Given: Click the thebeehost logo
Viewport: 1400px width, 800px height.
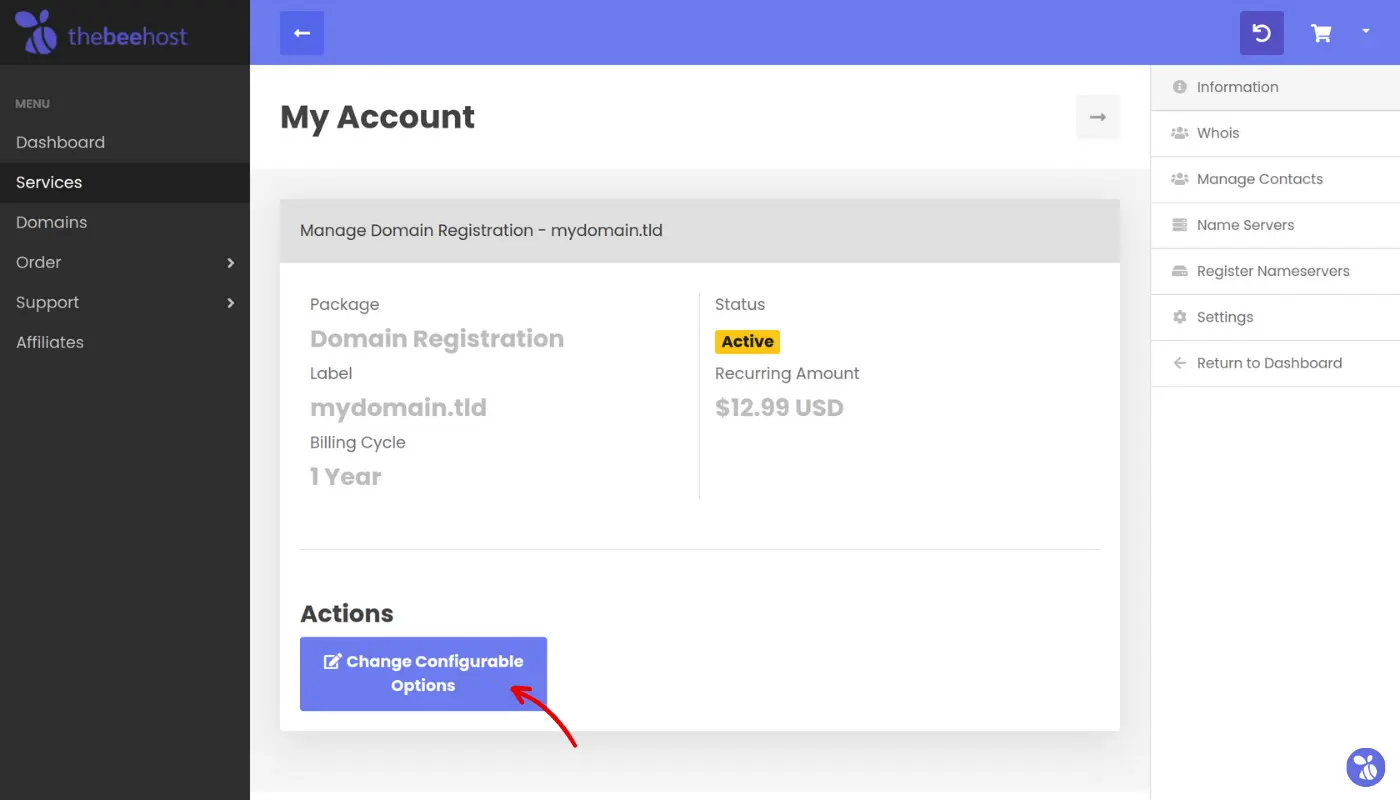Looking at the screenshot, I should coord(101,33).
